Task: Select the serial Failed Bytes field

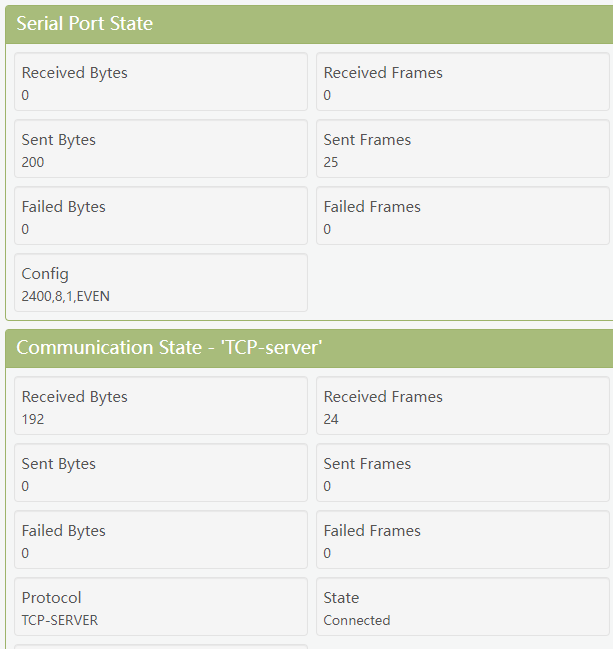Action: [x=161, y=216]
